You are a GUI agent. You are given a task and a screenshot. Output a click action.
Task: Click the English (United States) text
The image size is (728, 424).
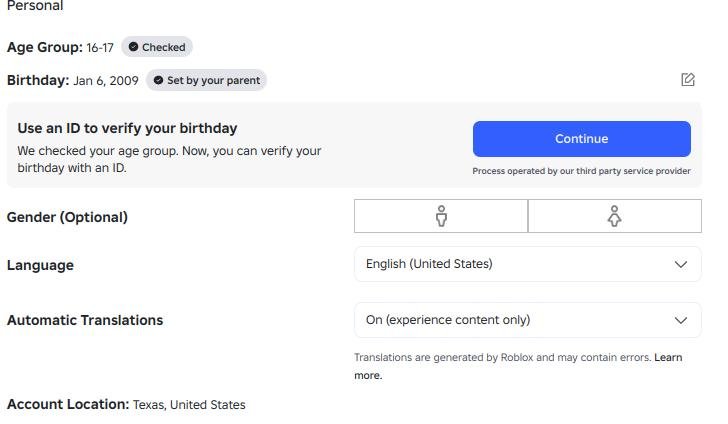point(429,264)
